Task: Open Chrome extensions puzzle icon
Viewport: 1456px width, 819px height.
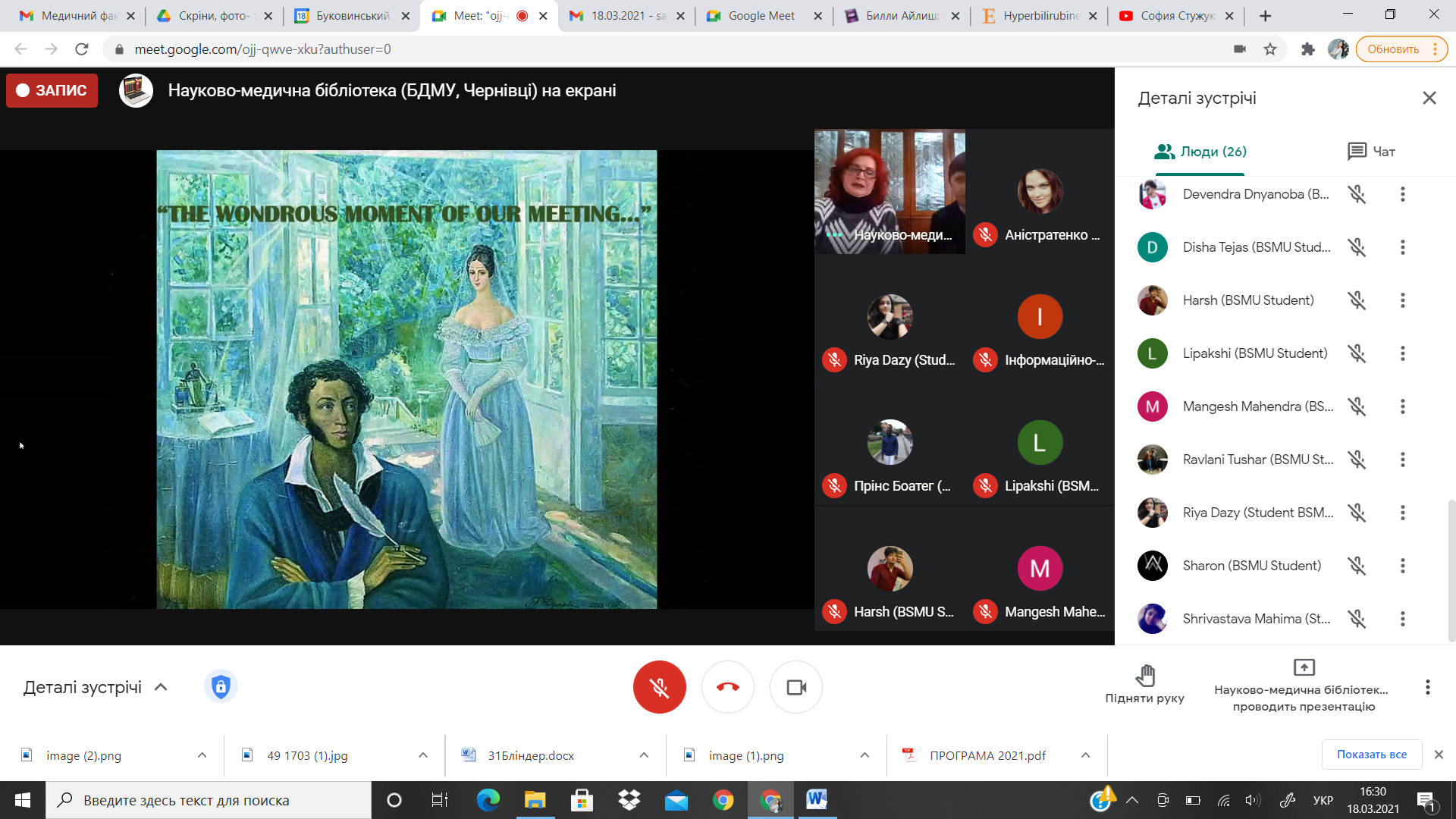Action: pos(1308,49)
